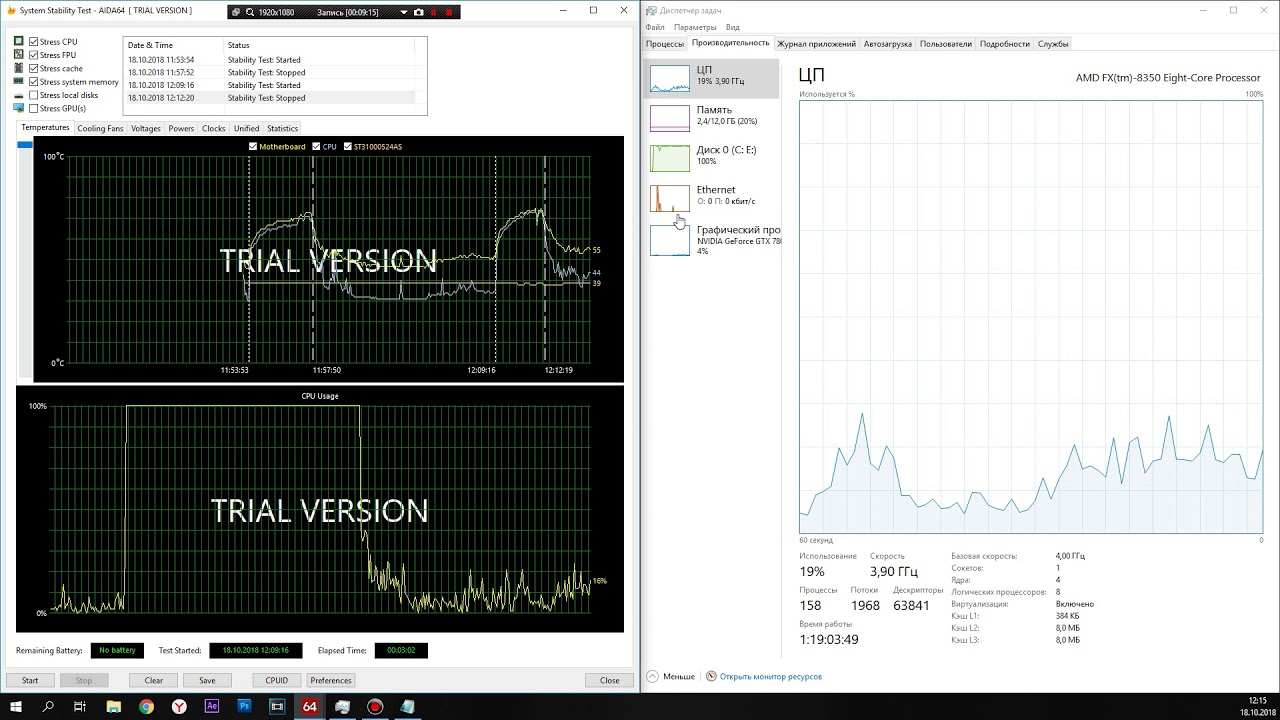Open the Журнал приложений tab
1280x720 pixels.
tap(817, 44)
